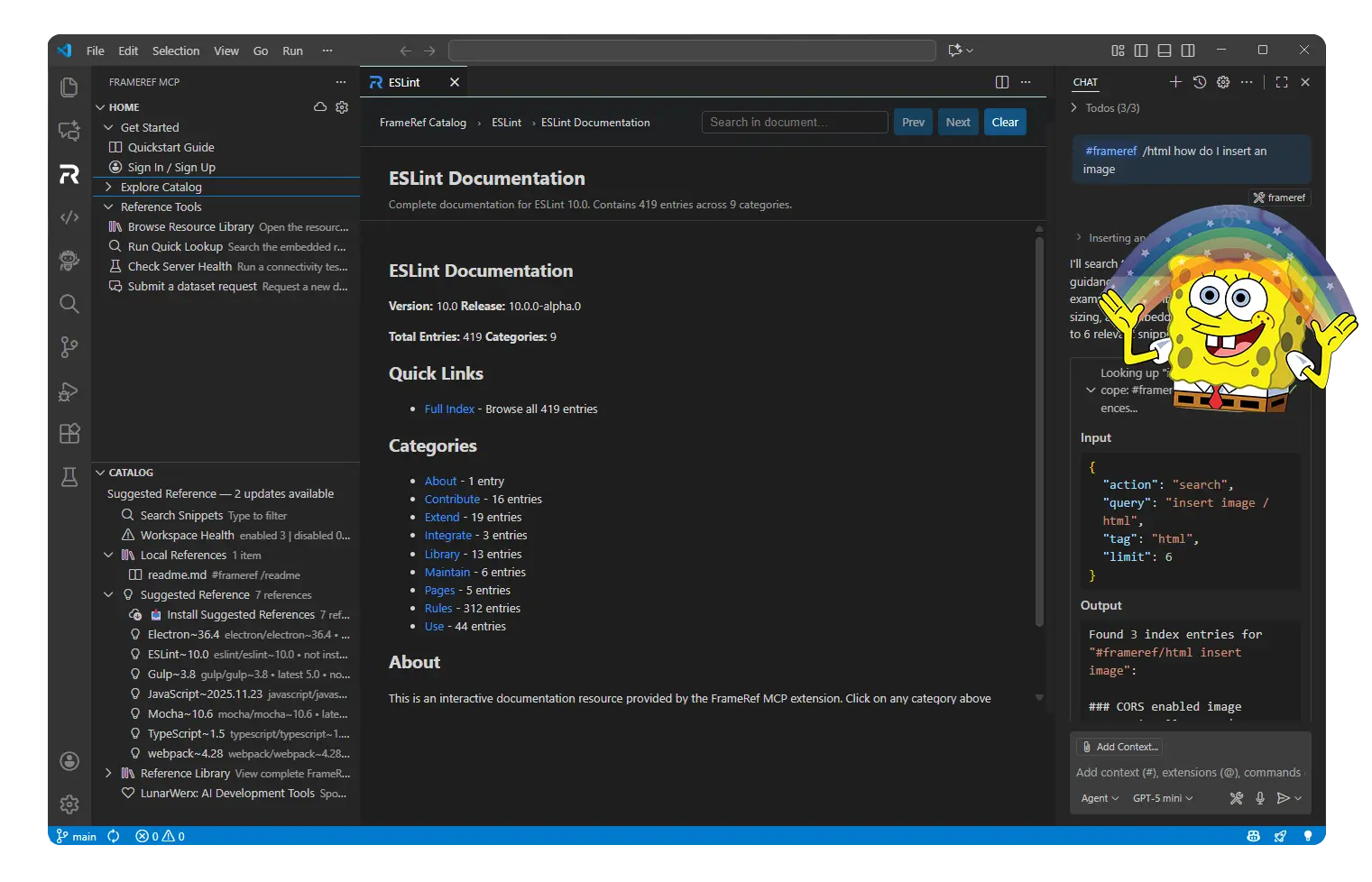Open the Testing beaker view

pos(69,477)
